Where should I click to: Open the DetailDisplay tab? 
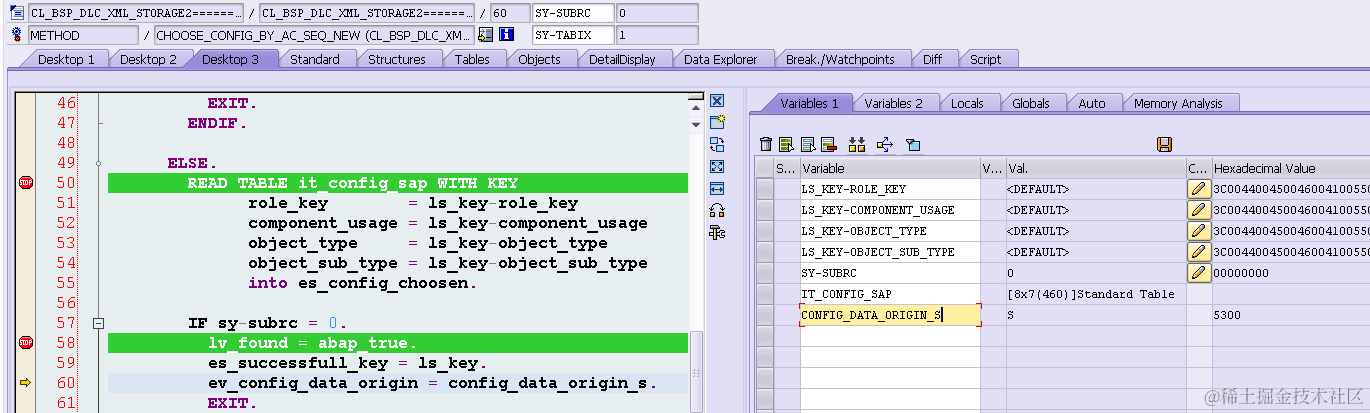click(x=622, y=59)
